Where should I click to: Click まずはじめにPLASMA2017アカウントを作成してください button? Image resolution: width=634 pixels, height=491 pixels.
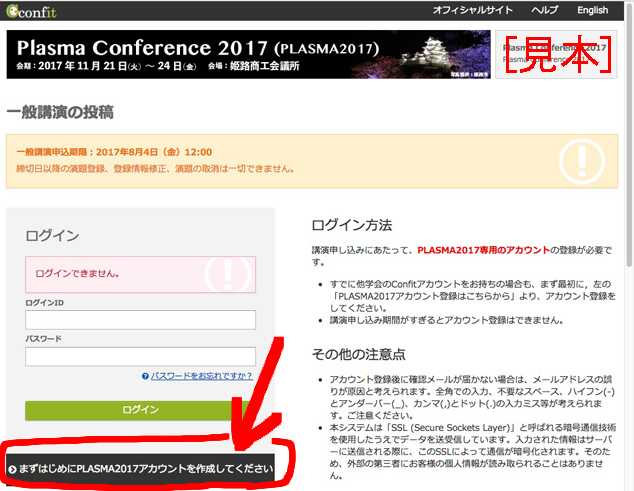pos(140,468)
